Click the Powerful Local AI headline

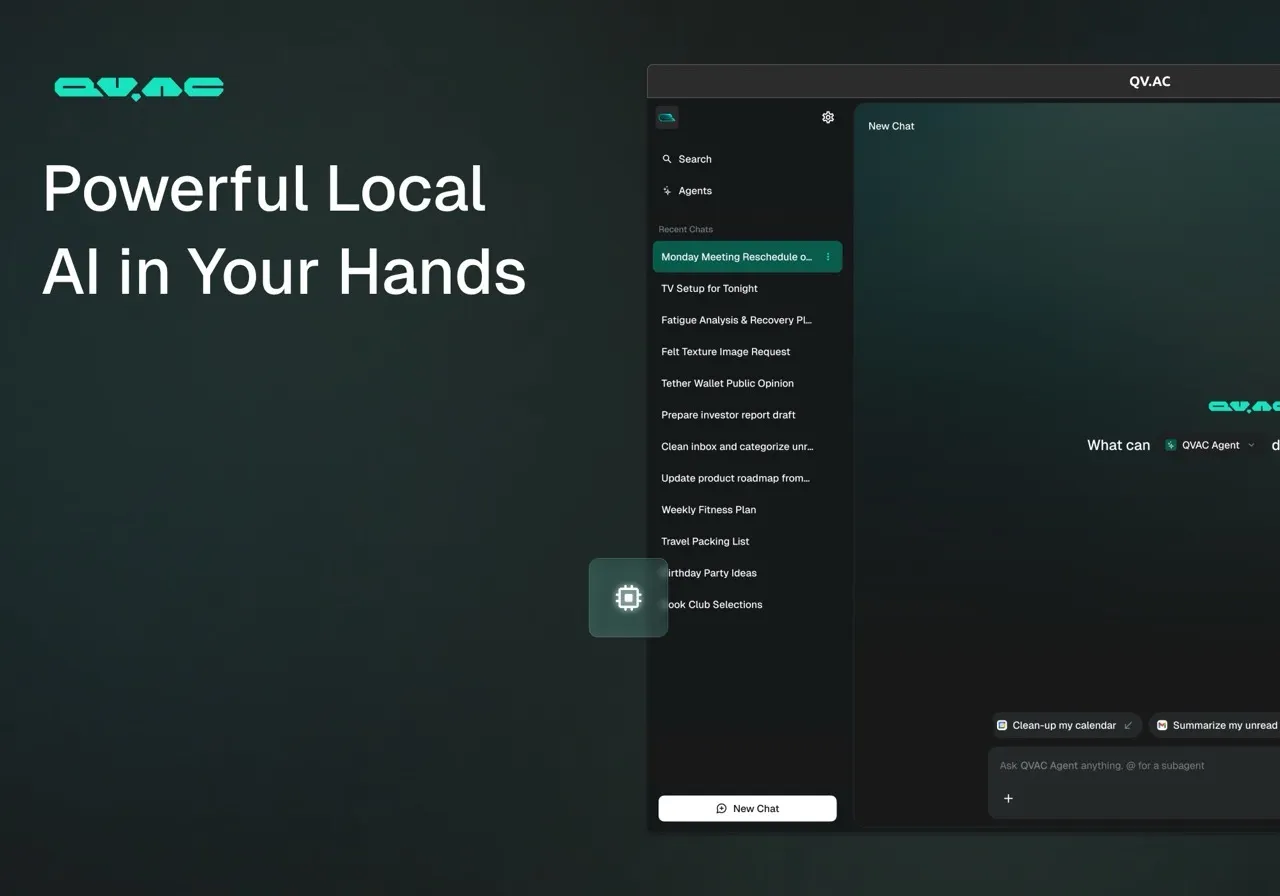pyautogui.click(x=284, y=229)
